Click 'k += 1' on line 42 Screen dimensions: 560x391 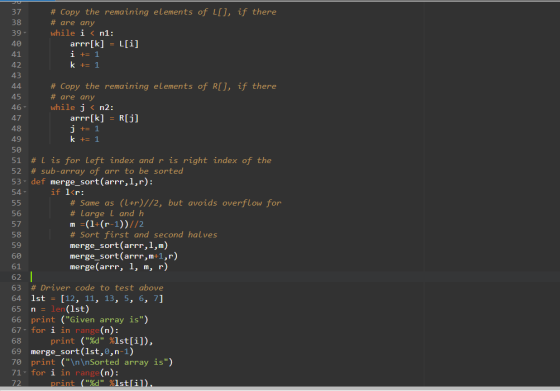(x=85, y=65)
